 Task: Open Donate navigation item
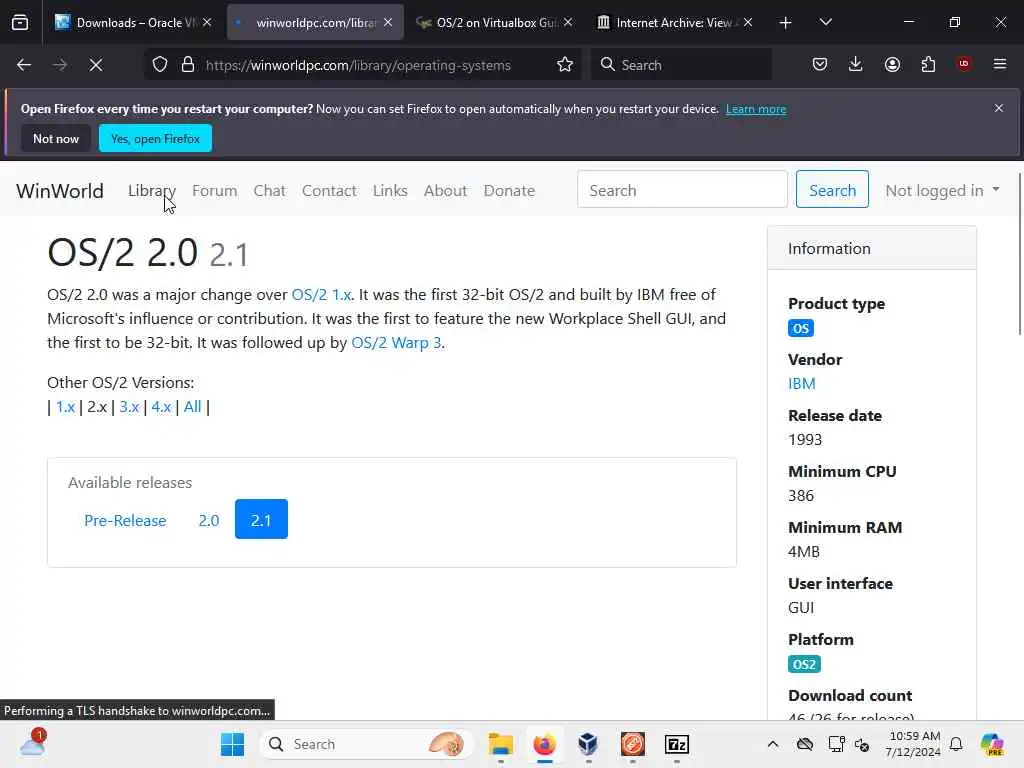tap(509, 191)
